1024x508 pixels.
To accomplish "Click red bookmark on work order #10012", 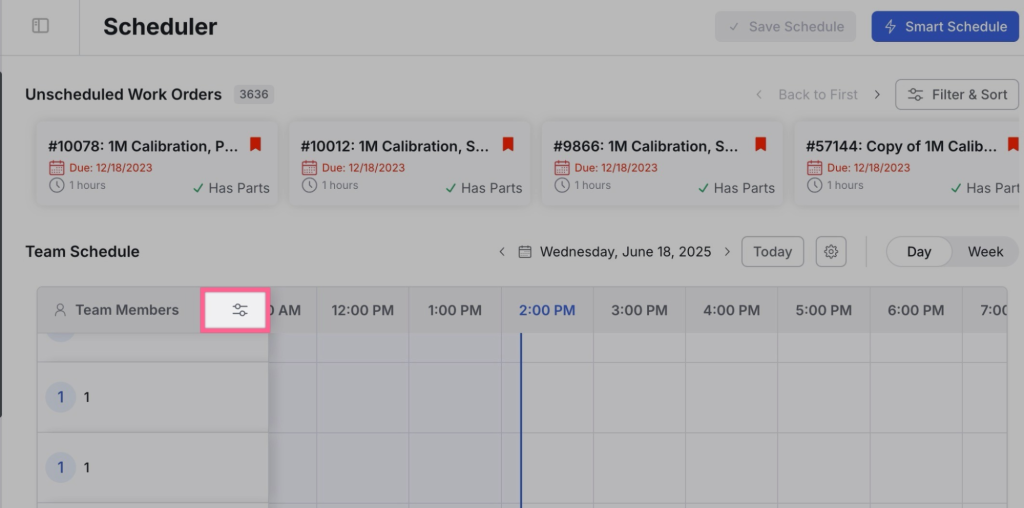I will click(508, 145).
